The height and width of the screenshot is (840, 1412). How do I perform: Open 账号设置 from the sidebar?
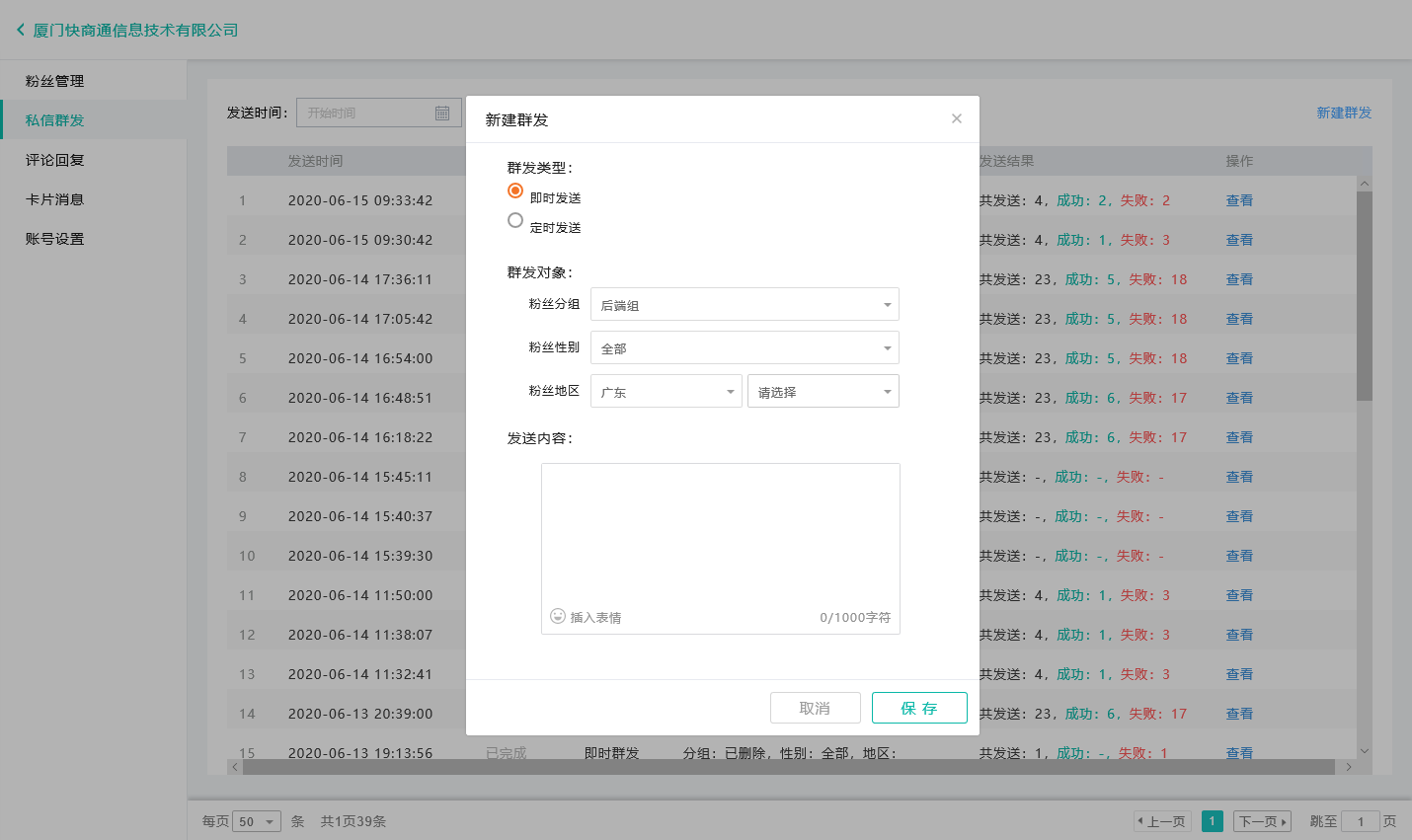click(54, 239)
